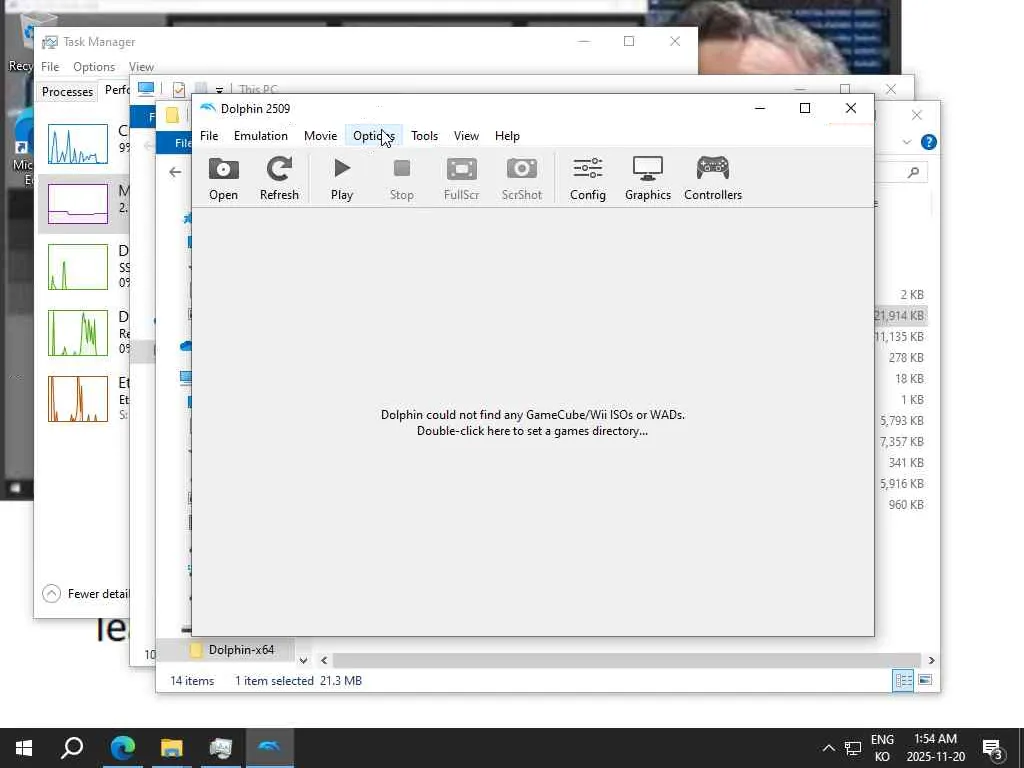Click Fewer details in Task Manager
This screenshot has height=768, width=1024.
(86, 594)
